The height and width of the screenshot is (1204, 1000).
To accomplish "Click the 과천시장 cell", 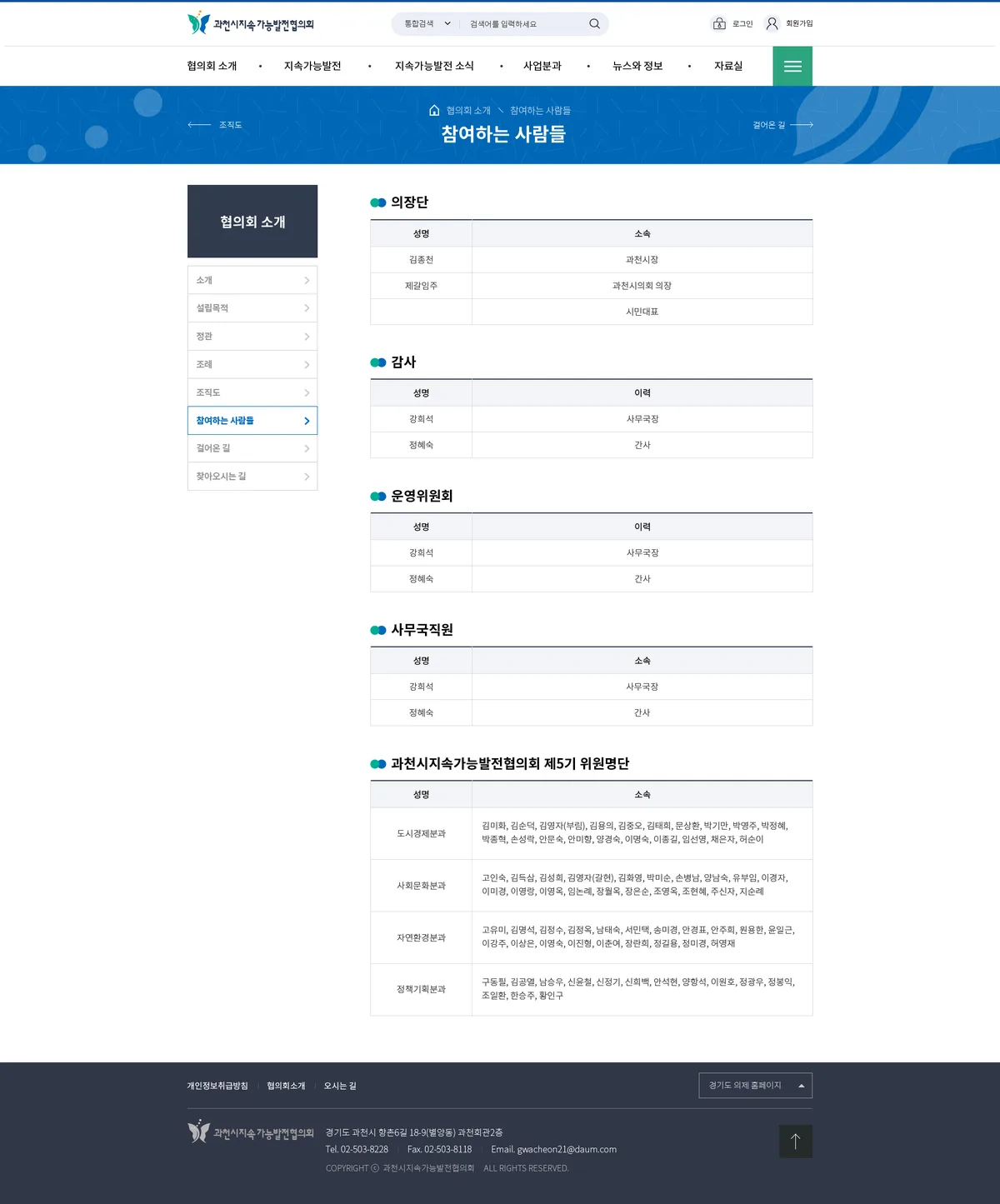I will click(x=642, y=260).
